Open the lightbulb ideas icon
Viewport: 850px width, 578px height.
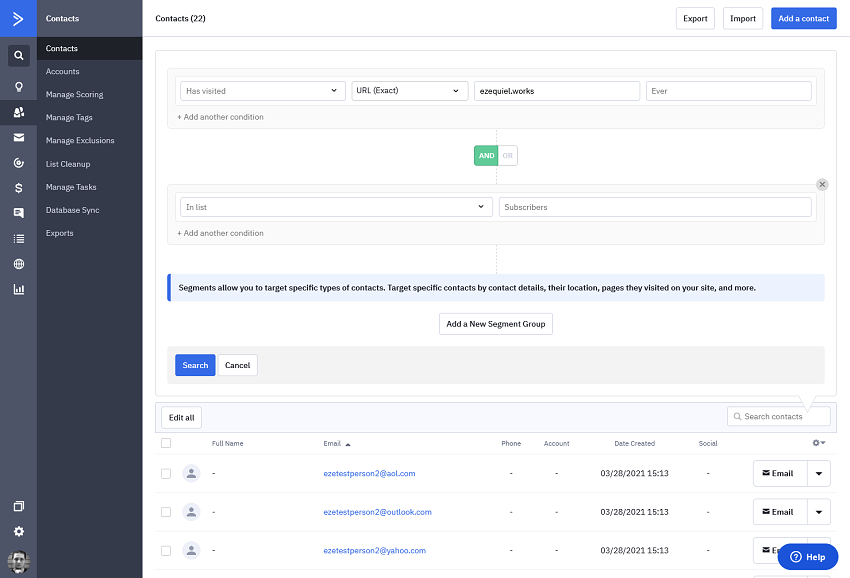tap(18, 87)
